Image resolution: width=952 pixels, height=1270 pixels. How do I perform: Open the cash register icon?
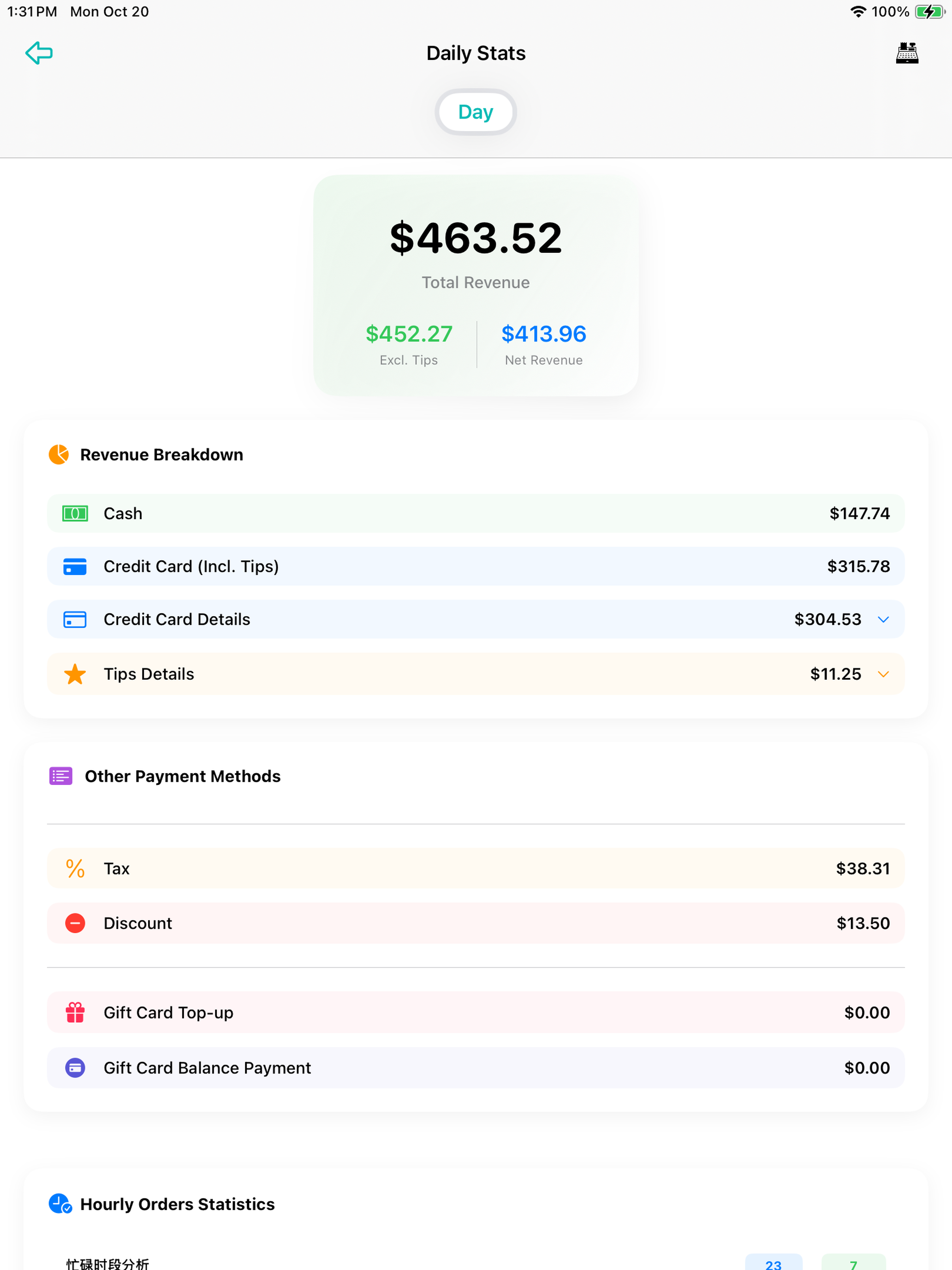click(x=907, y=53)
